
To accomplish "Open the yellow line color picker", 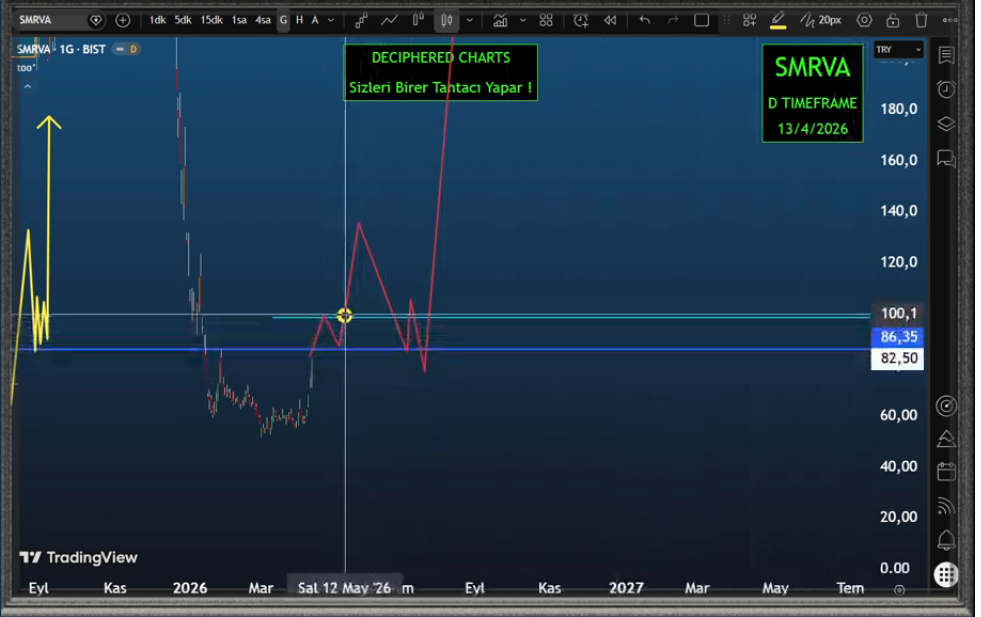I will coord(778,20).
